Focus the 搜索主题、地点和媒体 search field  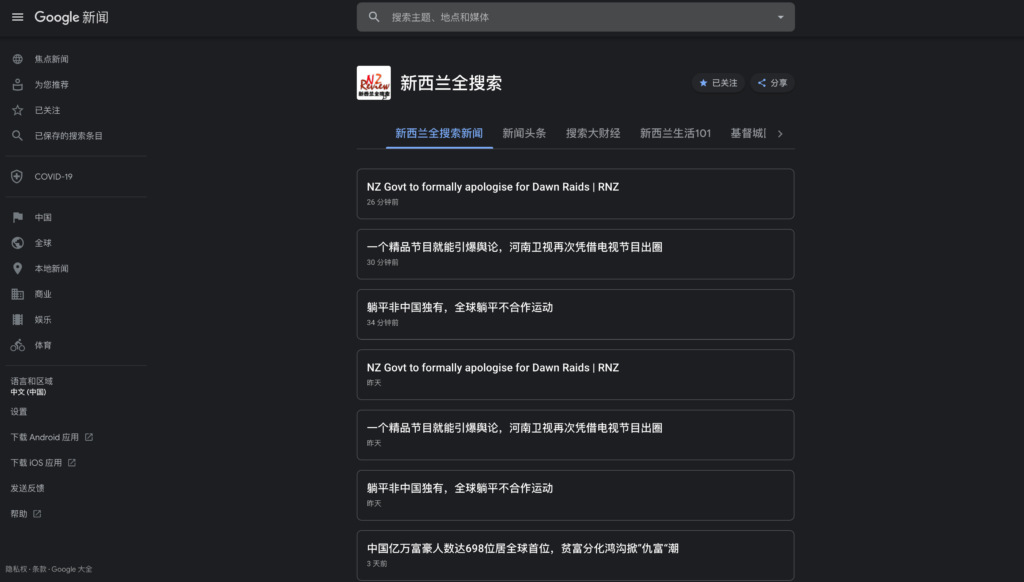coord(575,17)
